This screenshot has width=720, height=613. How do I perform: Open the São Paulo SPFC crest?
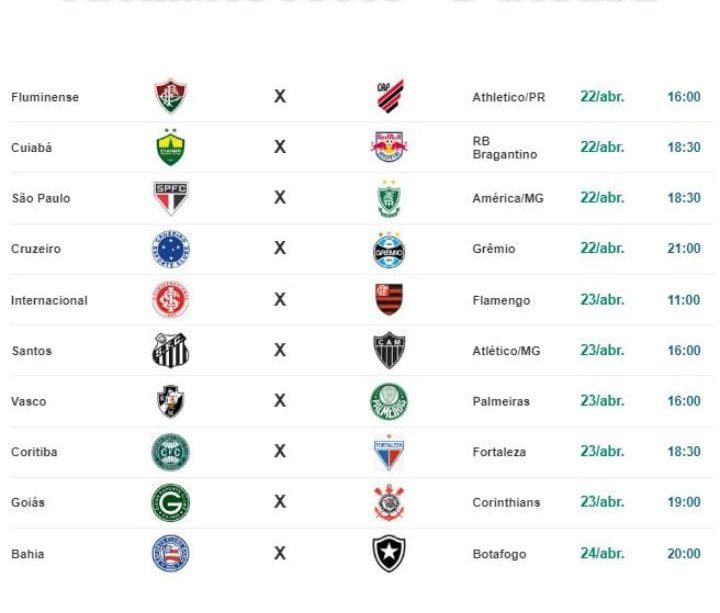coord(170,198)
